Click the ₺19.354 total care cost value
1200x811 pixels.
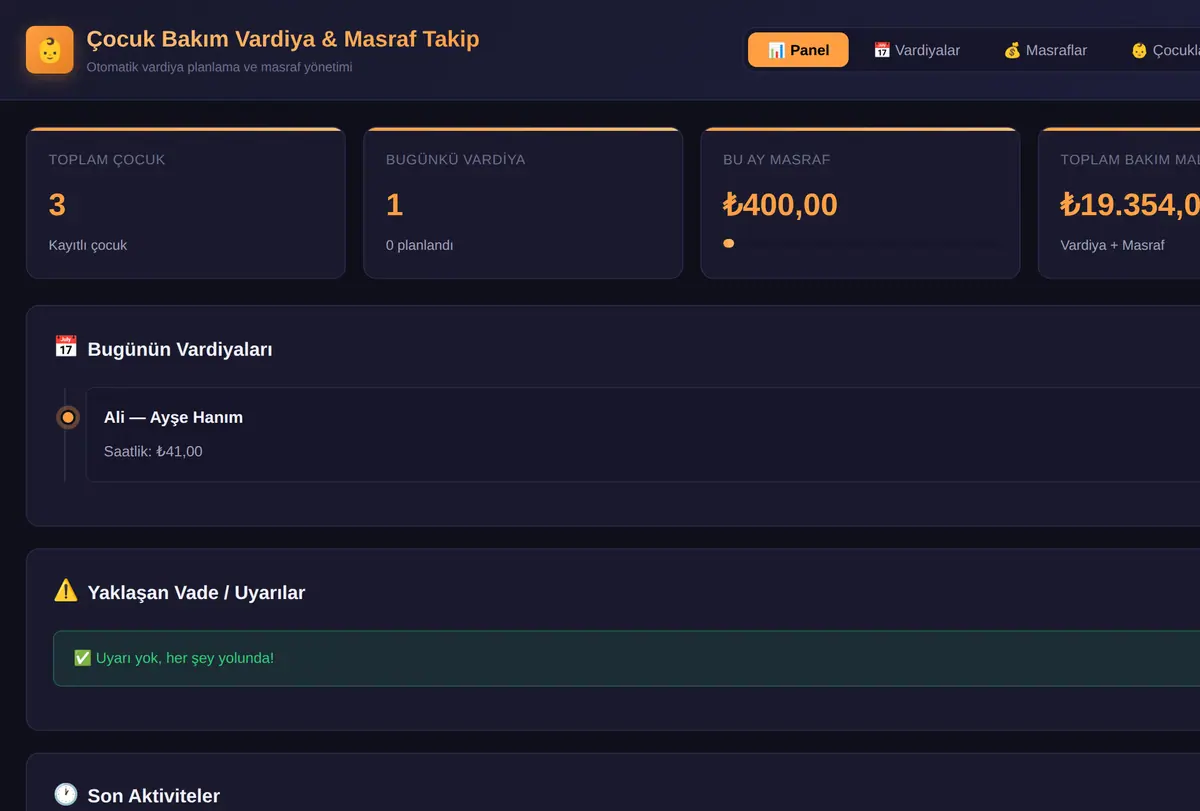pos(1130,205)
